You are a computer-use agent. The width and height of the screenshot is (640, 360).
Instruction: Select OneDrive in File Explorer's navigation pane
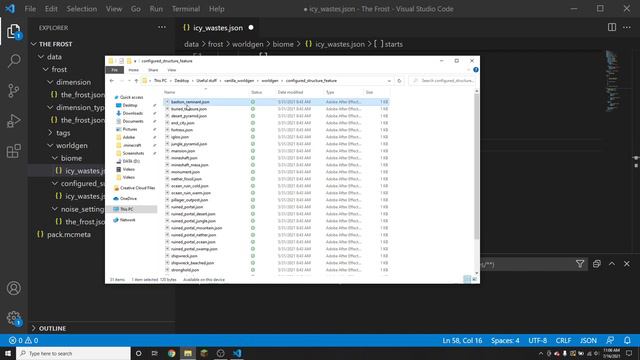(x=128, y=198)
